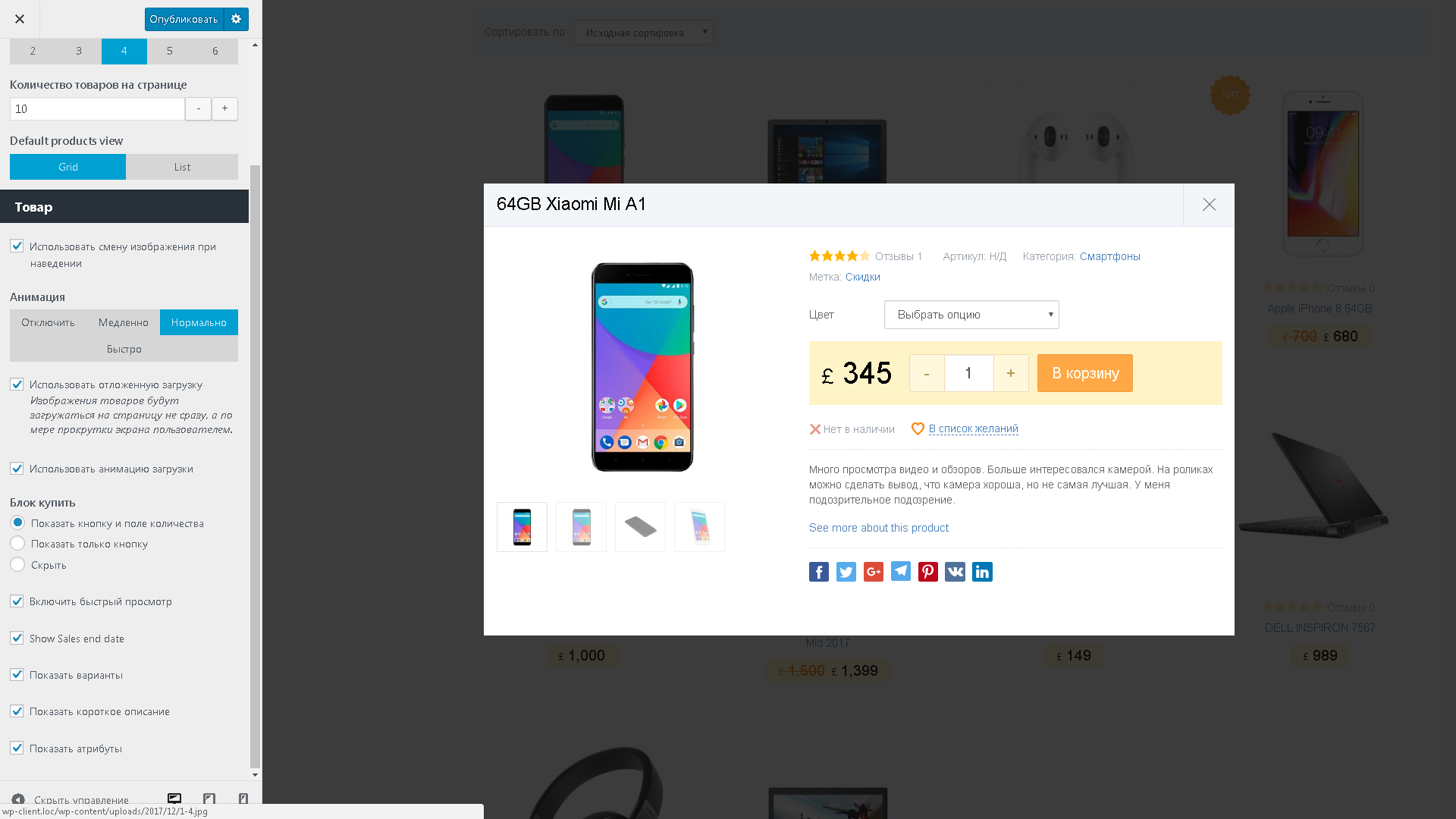Switch default products view to List
The width and height of the screenshot is (1456, 819).
pos(182,167)
